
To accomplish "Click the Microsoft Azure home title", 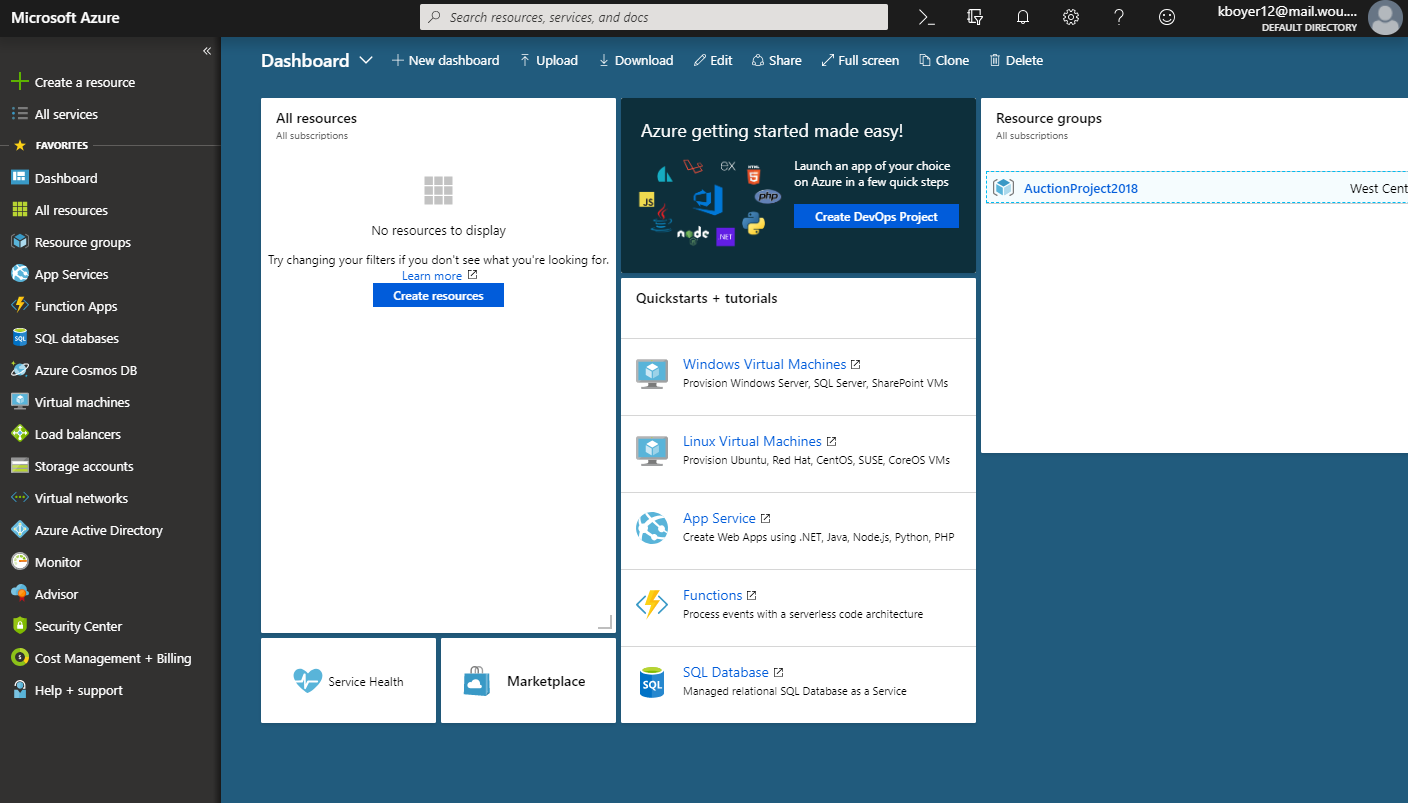I will [66, 17].
